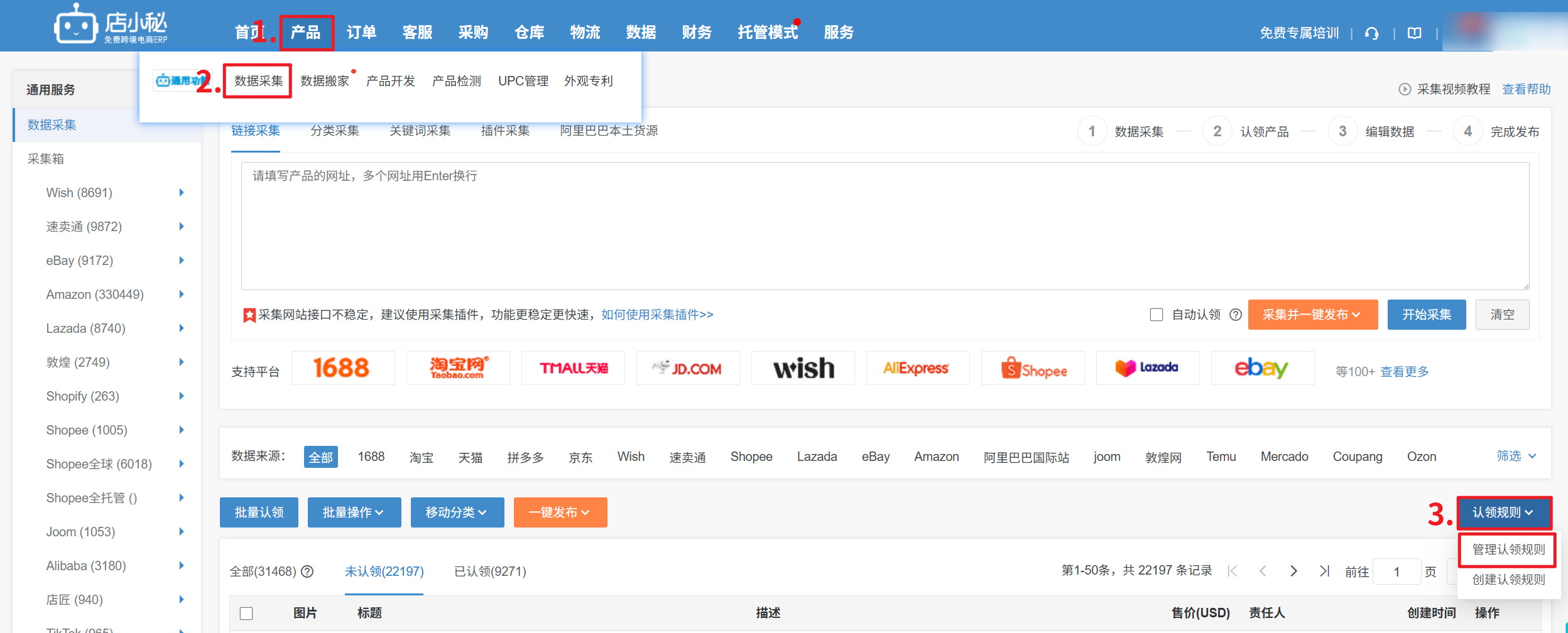Screen dimensions: 1568x633
Task: Open 采集并一键发布 dropdown
Action: (x=1312, y=315)
